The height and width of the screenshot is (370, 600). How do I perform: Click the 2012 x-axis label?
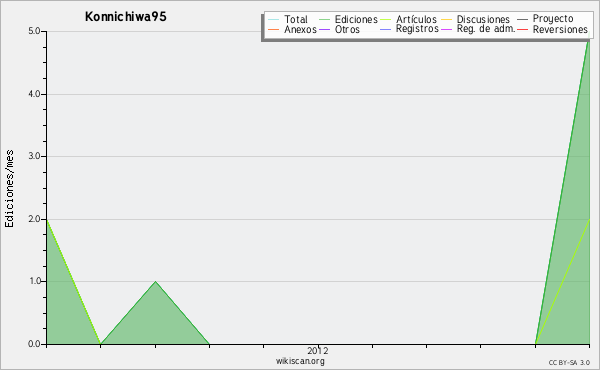(318, 350)
